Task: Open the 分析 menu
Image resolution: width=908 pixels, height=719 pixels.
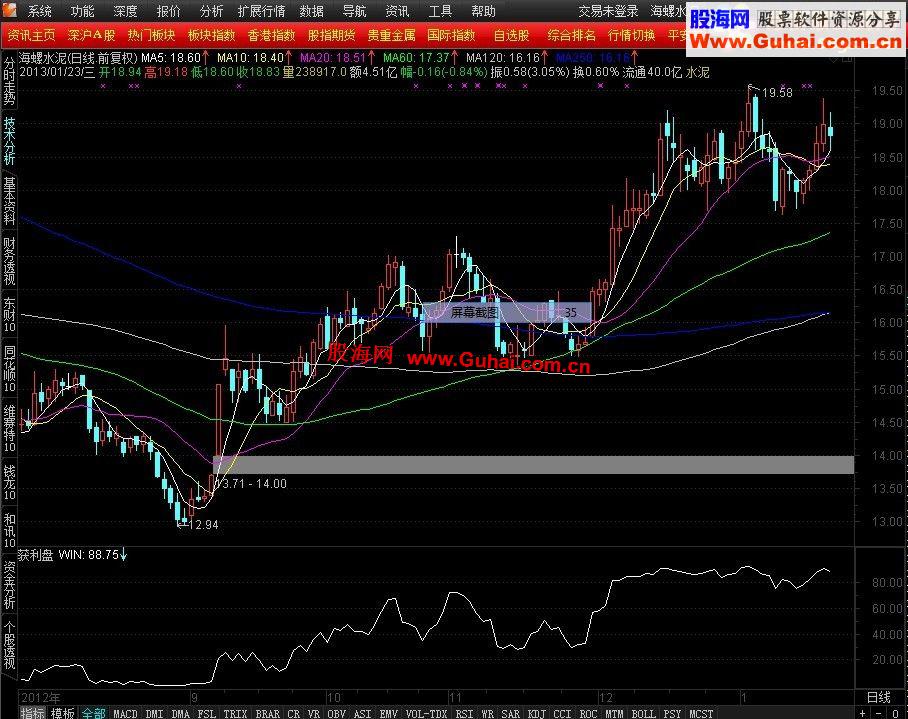Action: pos(211,11)
